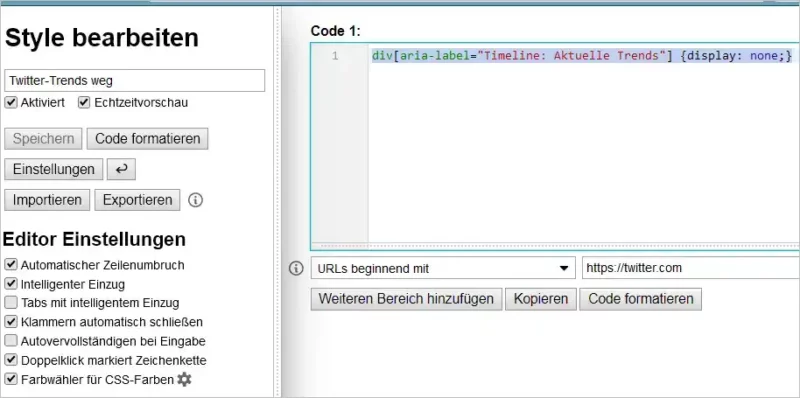Click the URL field containing https://twitter.com
The image size is (800, 398).
[691, 268]
